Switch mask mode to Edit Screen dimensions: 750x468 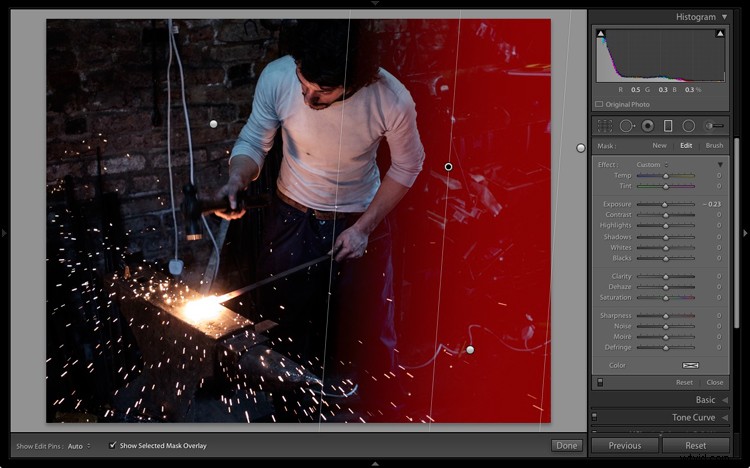point(686,145)
